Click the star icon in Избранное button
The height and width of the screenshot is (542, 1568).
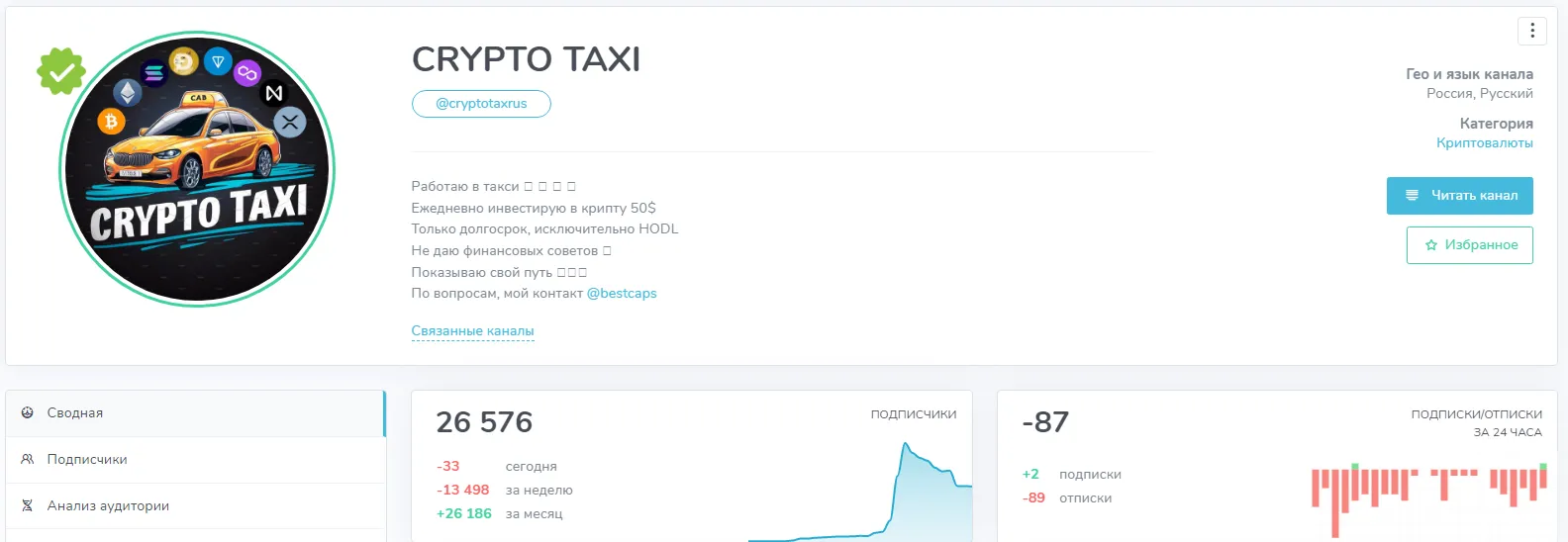coord(1430,245)
